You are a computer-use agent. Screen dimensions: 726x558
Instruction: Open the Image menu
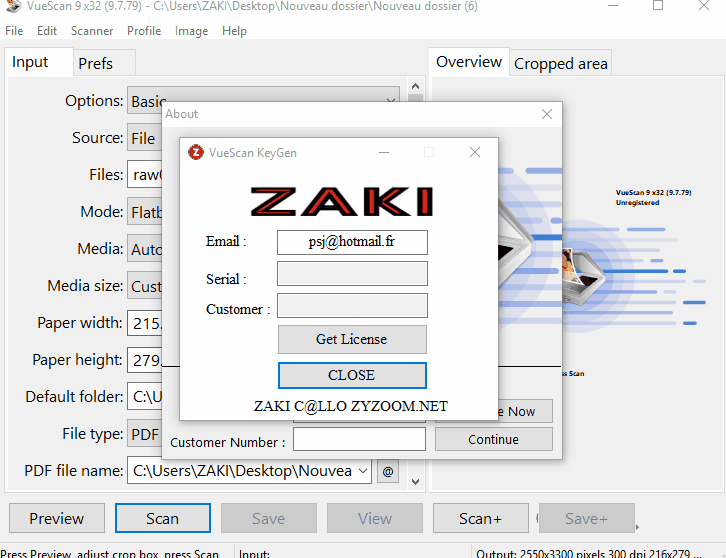[x=191, y=31]
